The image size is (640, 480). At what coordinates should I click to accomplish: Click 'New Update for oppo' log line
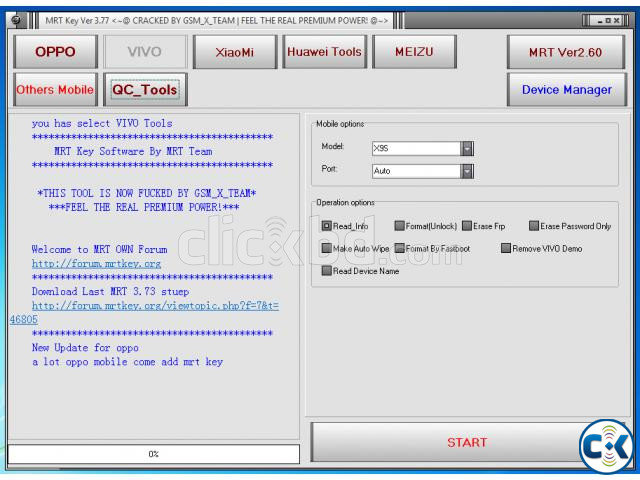[x=85, y=348]
